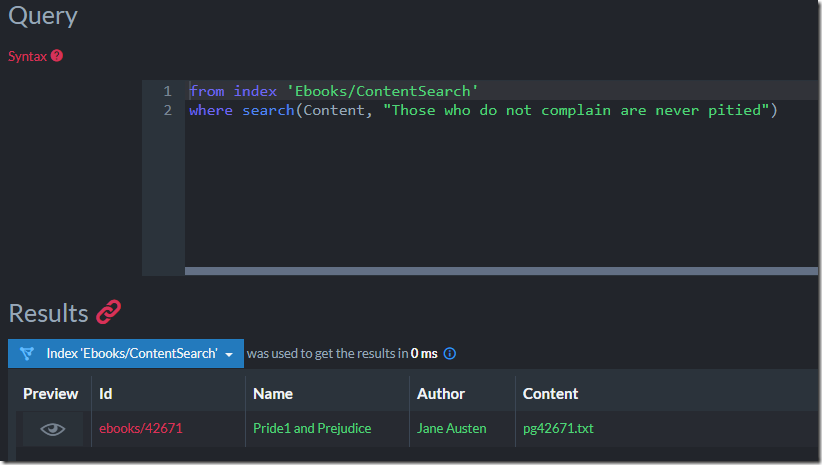Expand the Index 'Ebooks/ContentSearch' dropdown arrow
822x465 pixels.
click(229, 354)
